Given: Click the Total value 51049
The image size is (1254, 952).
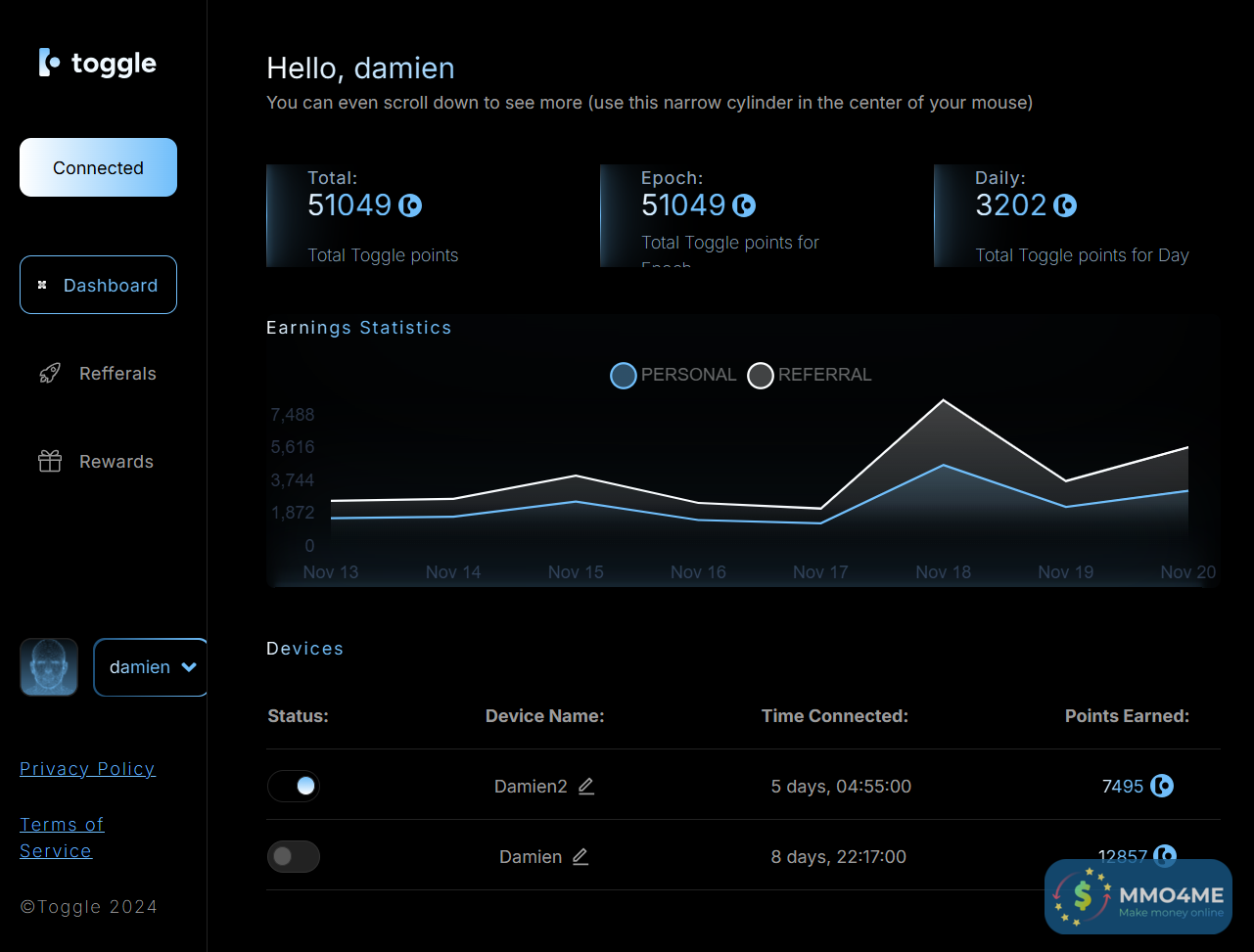Looking at the screenshot, I should tap(349, 204).
